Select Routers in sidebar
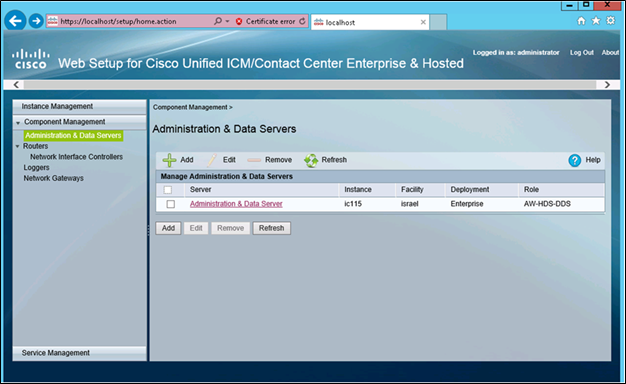Screen dimensions: 626x384 [x=35, y=146]
